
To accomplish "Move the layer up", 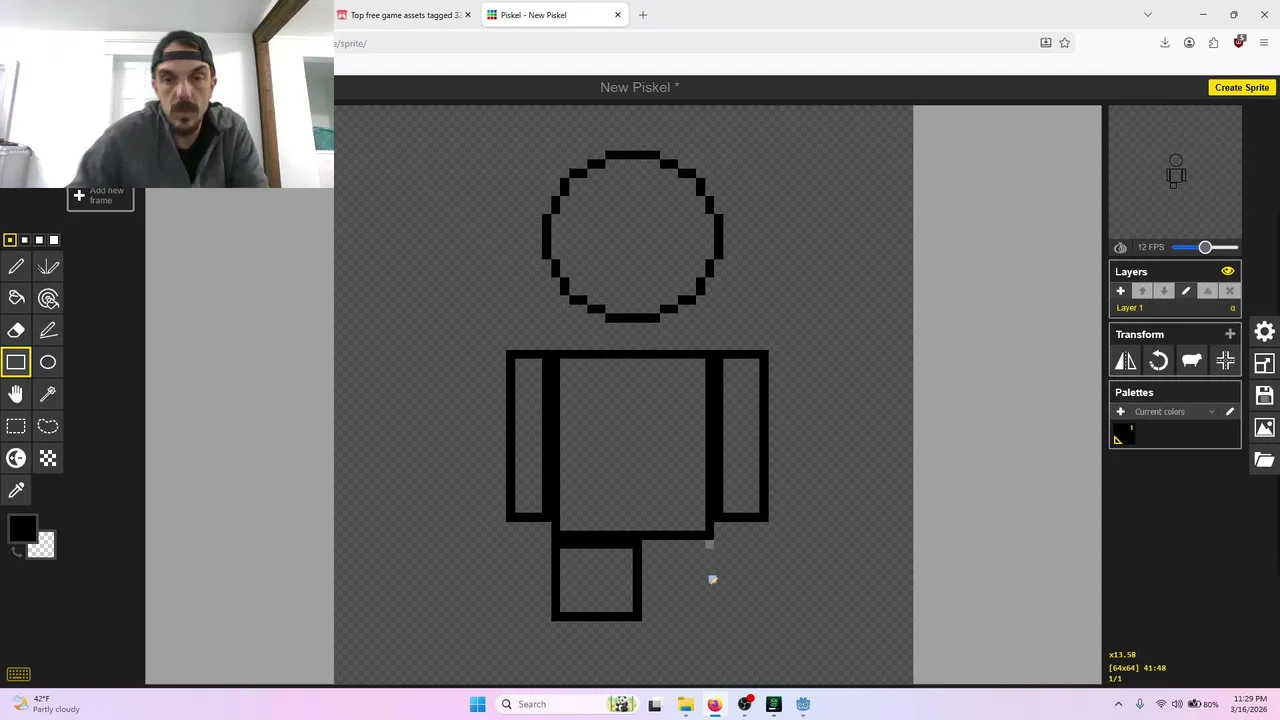I will 1142,291.
